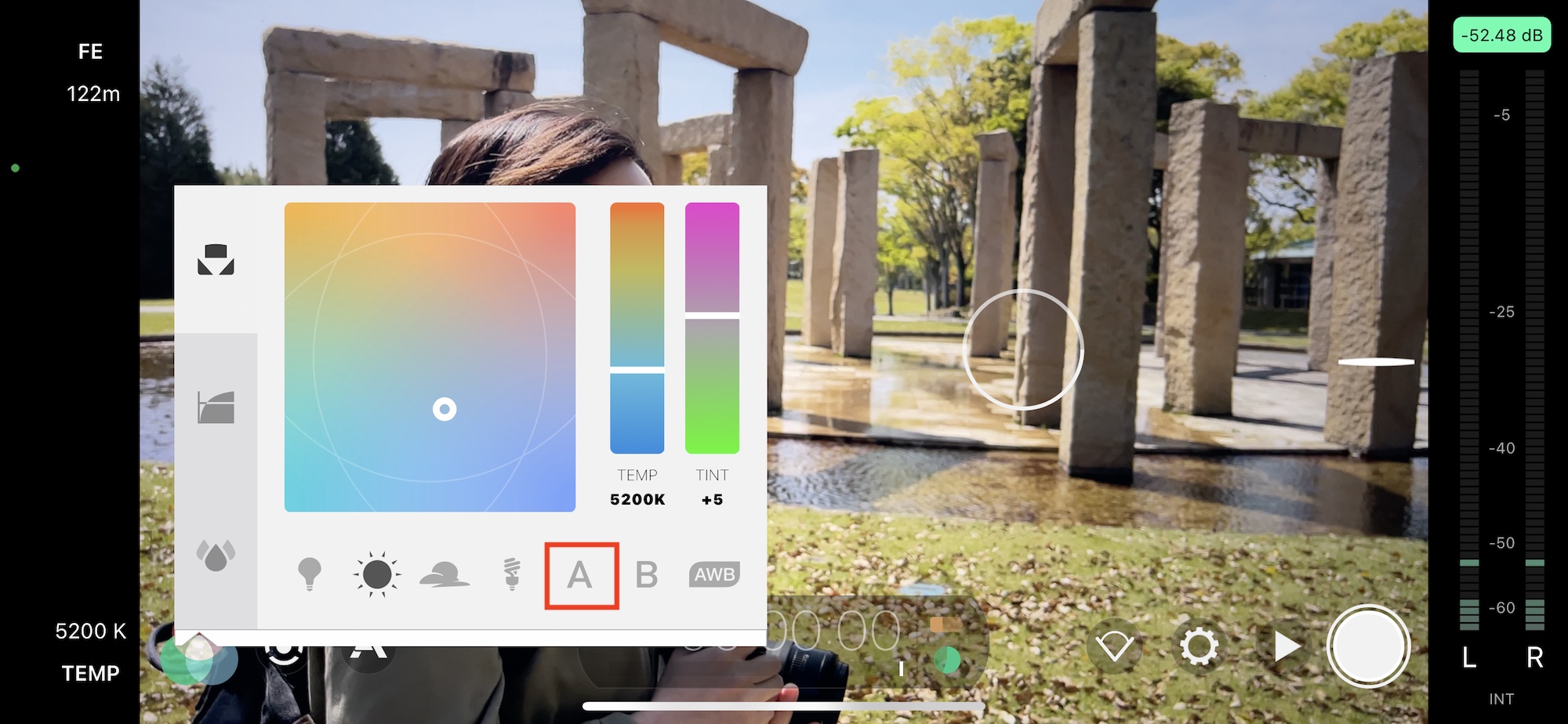Open the color saturation droplets tab
The height and width of the screenshot is (724, 1568).
pos(216,556)
